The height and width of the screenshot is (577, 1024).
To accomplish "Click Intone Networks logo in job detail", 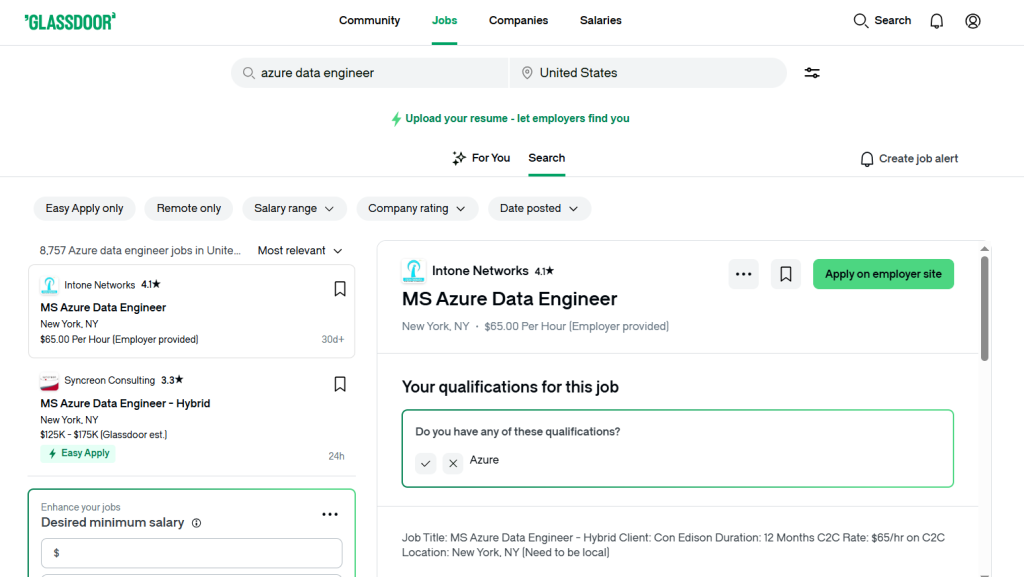I will pyautogui.click(x=413, y=271).
